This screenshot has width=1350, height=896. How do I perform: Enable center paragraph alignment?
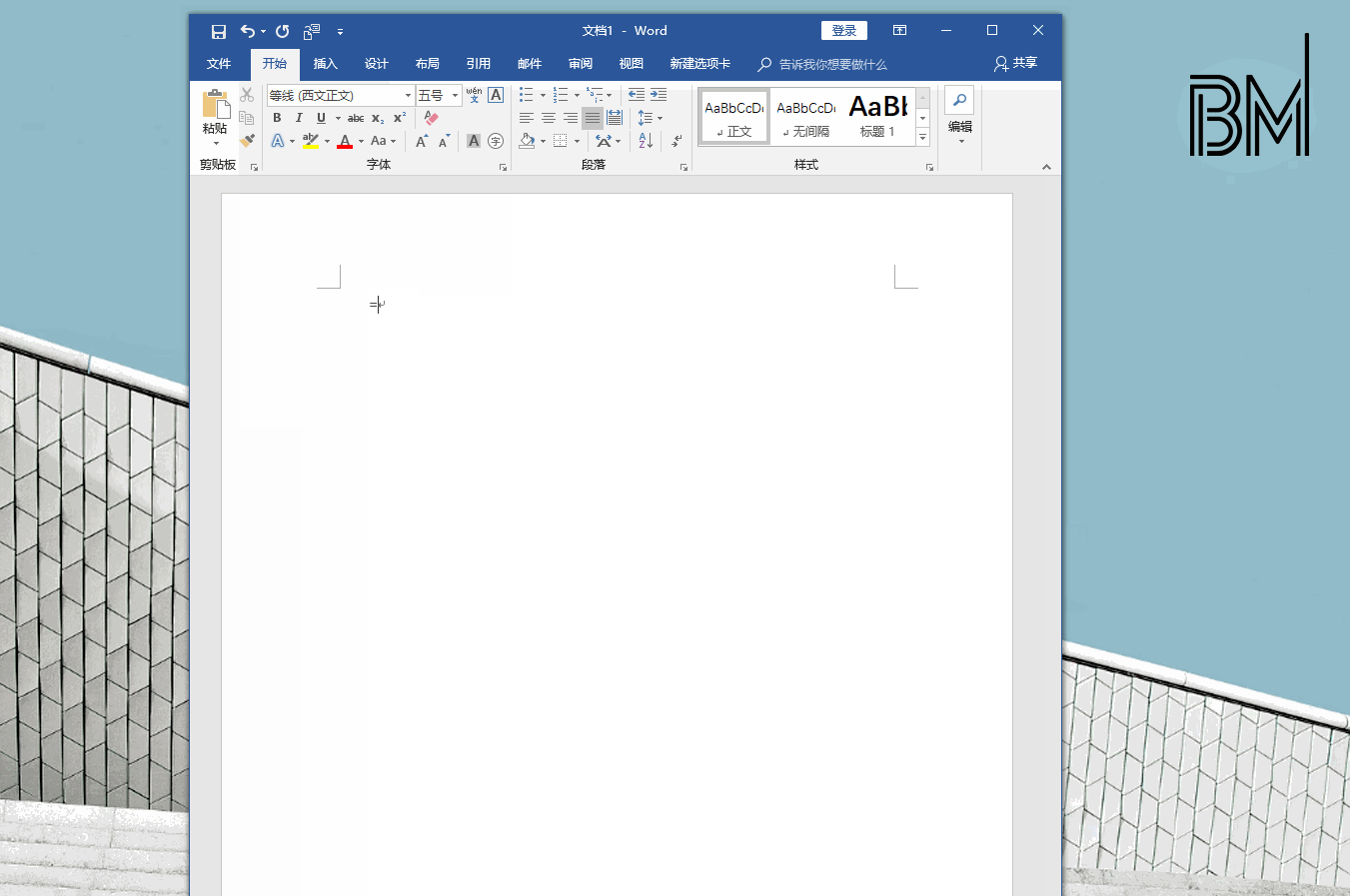(x=547, y=117)
